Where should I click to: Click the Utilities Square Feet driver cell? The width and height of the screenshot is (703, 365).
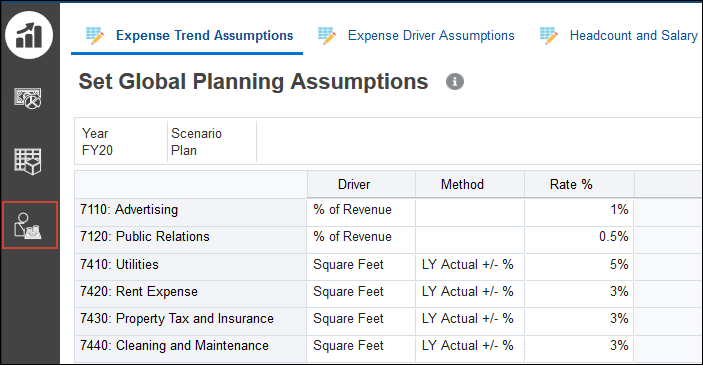point(361,267)
